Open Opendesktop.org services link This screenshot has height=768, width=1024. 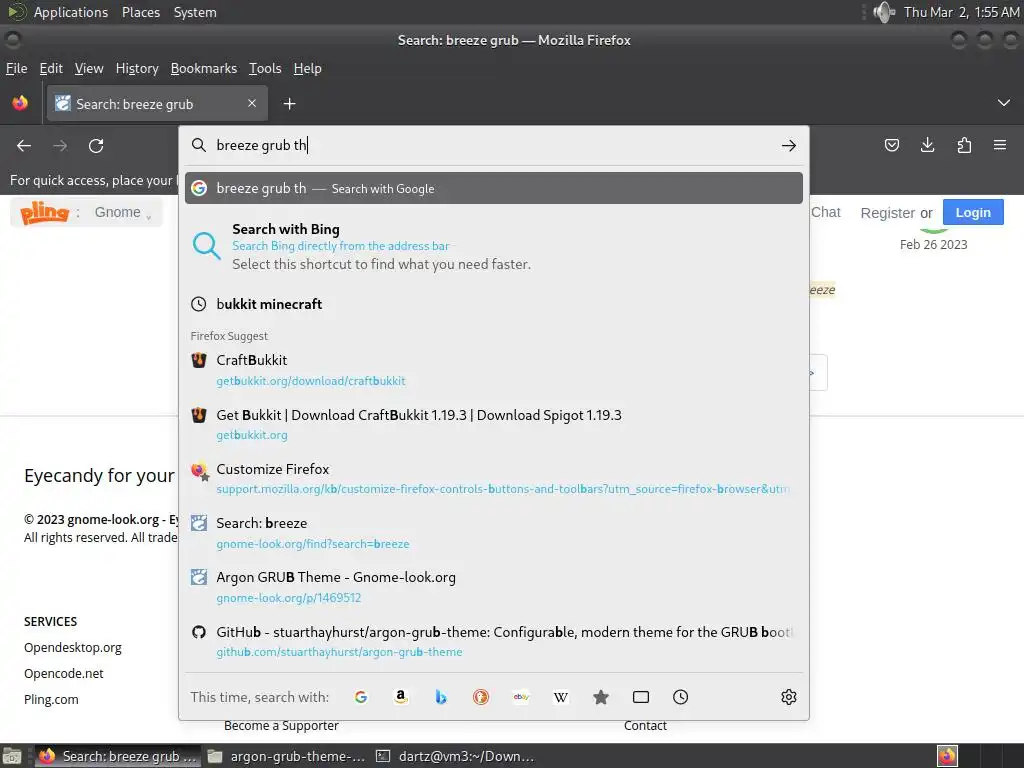click(72, 647)
